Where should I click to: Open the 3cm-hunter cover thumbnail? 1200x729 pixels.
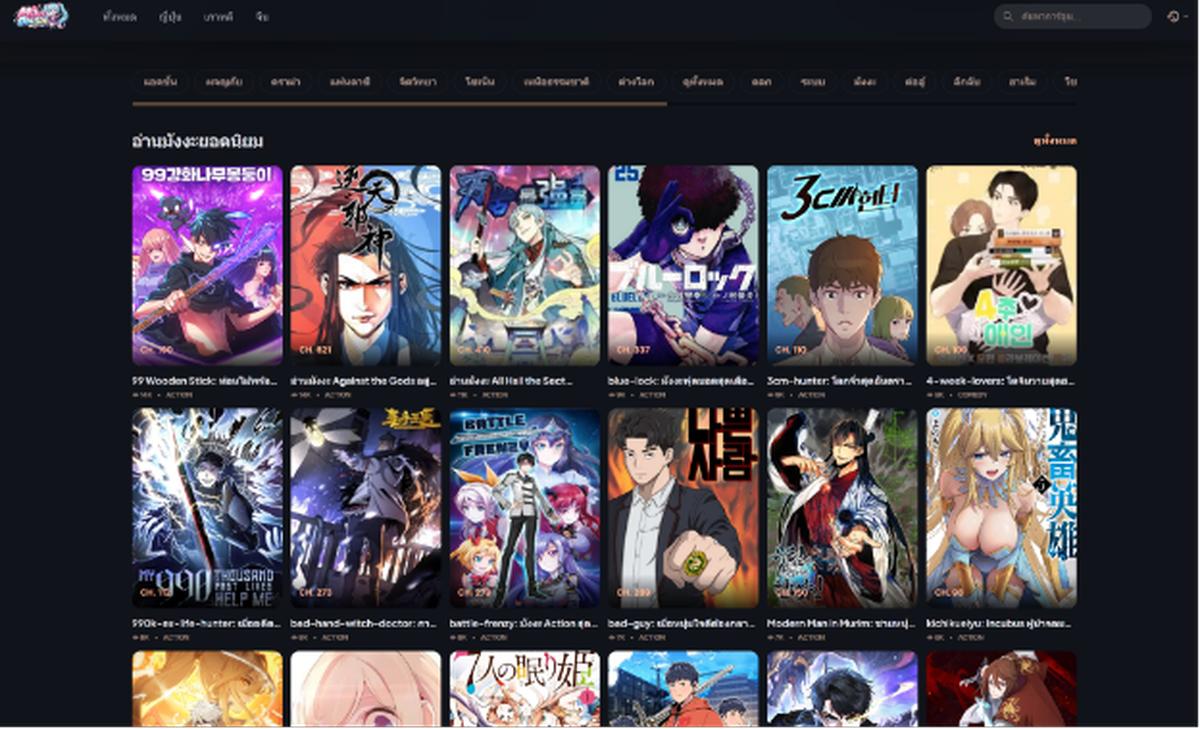point(842,265)
